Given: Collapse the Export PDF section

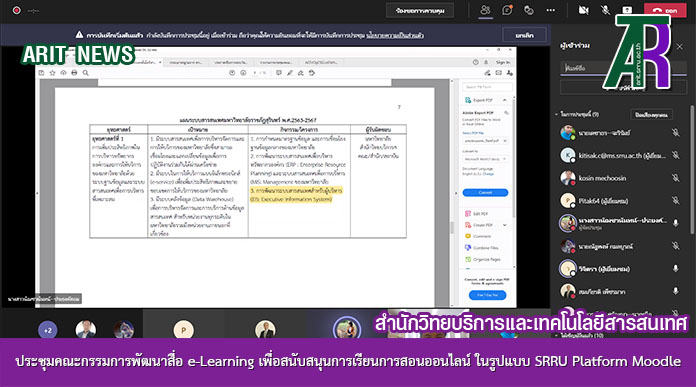Looking at the screenshot, I should click(x=504, y=100).
